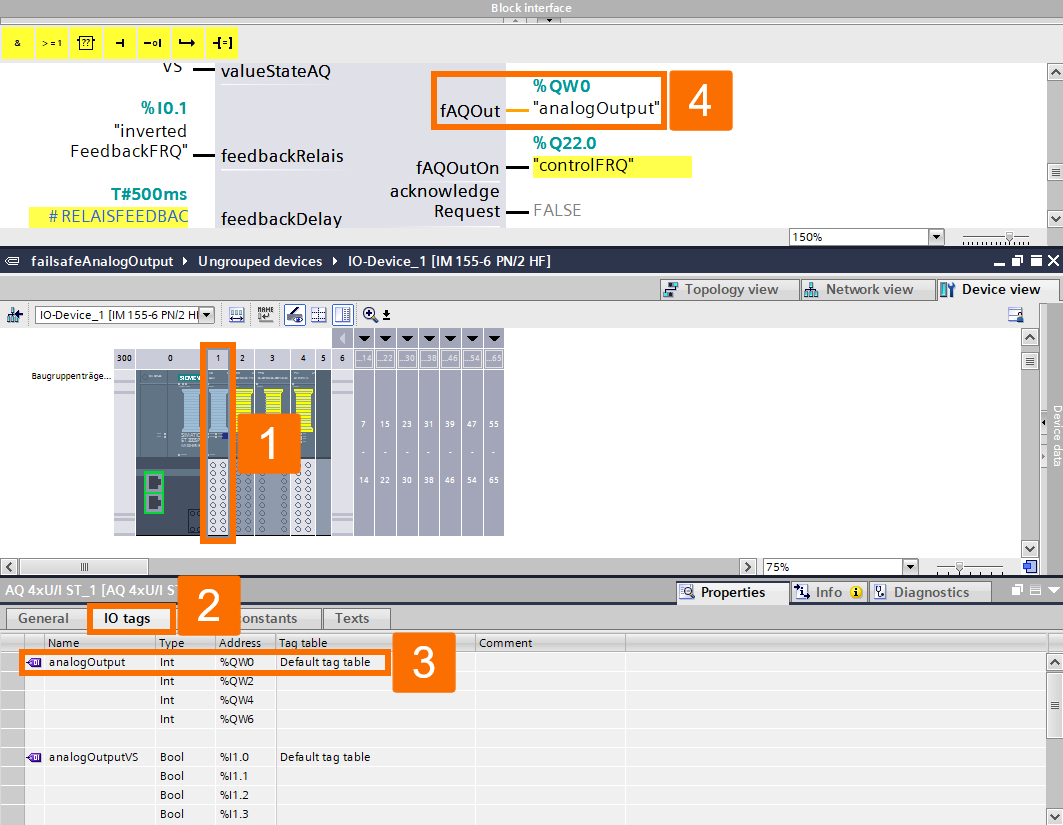This screenshot has height=825, width=1063.
Task: Open the IO tags tab
Action: pyautogui.click(x=129, y=618)
